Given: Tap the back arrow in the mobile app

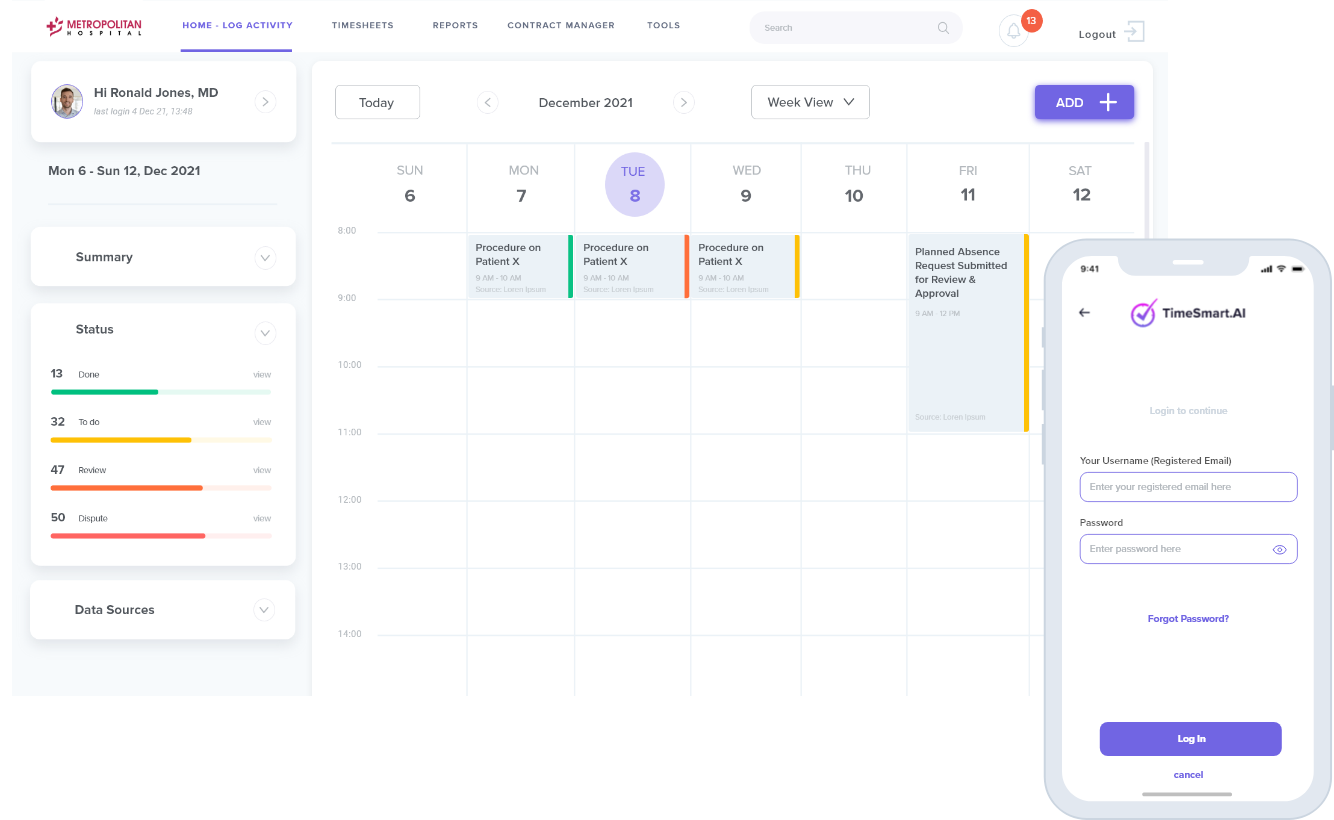Looking at the screenshot, I should coord(1084,313).
